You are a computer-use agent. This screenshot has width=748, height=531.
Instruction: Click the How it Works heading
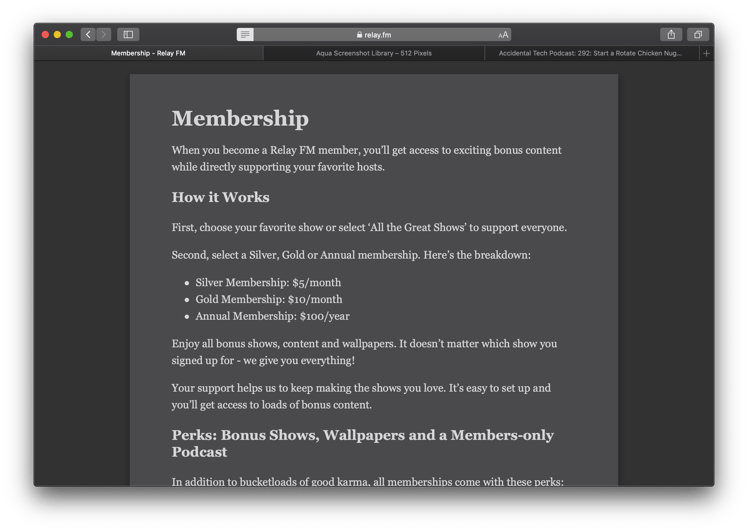[x=220, y=197]
